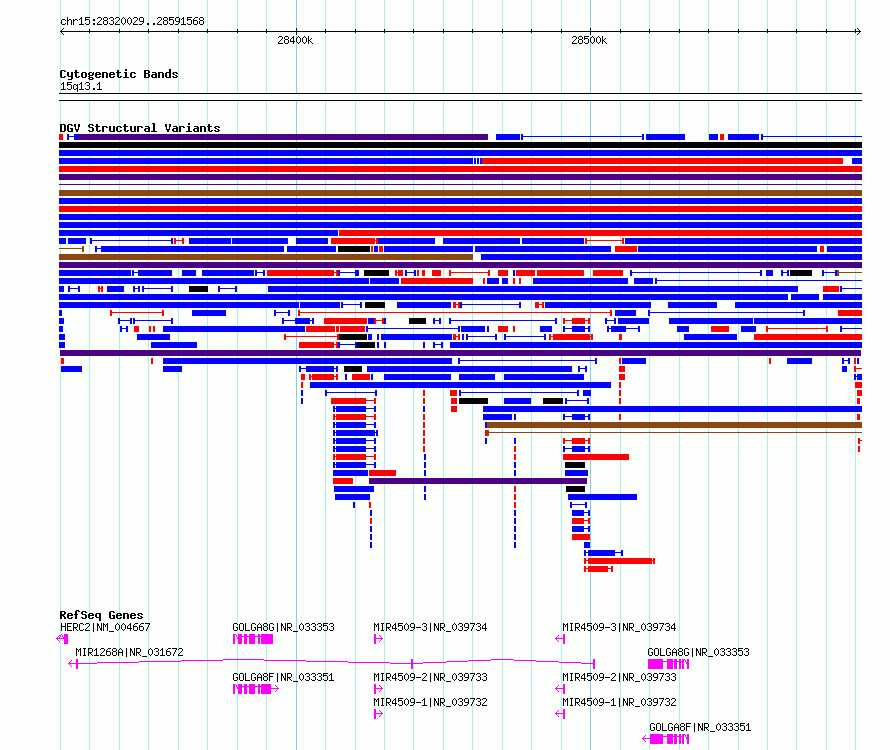Click the 28500k ruler tick label
890x750 pixels.
[x=589, y=40]
